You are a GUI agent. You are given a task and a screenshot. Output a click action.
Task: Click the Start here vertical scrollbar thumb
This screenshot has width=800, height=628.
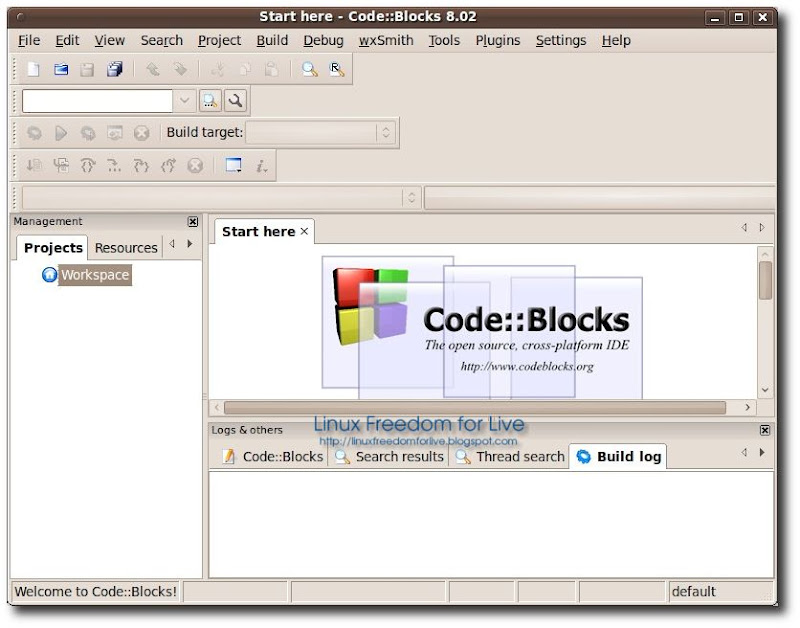tap(765, 280)
